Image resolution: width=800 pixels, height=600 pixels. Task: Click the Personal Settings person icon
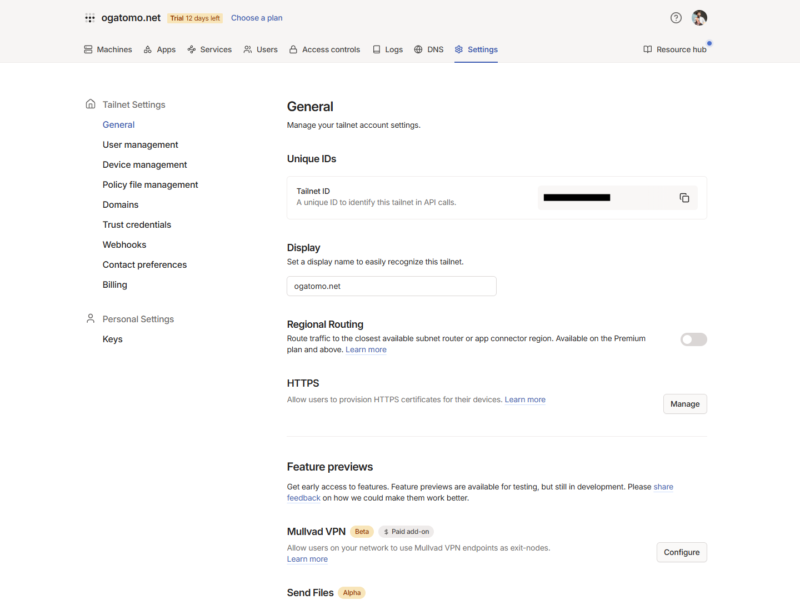90,319
